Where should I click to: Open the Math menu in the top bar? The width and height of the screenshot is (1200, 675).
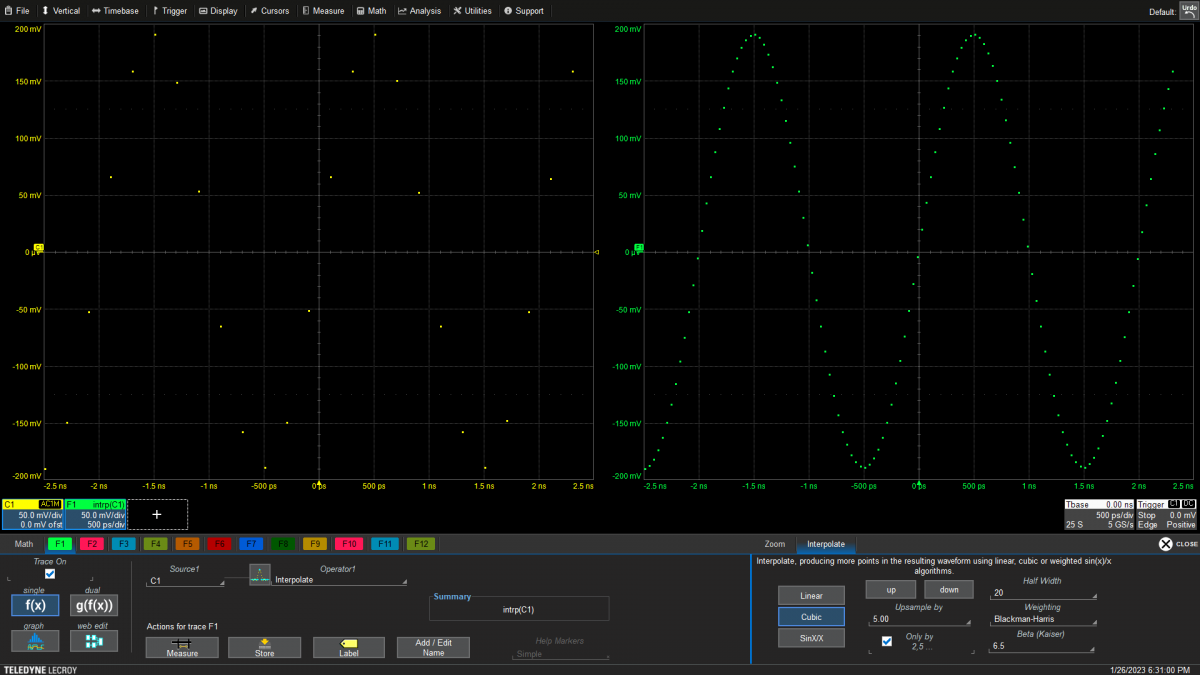371,11
